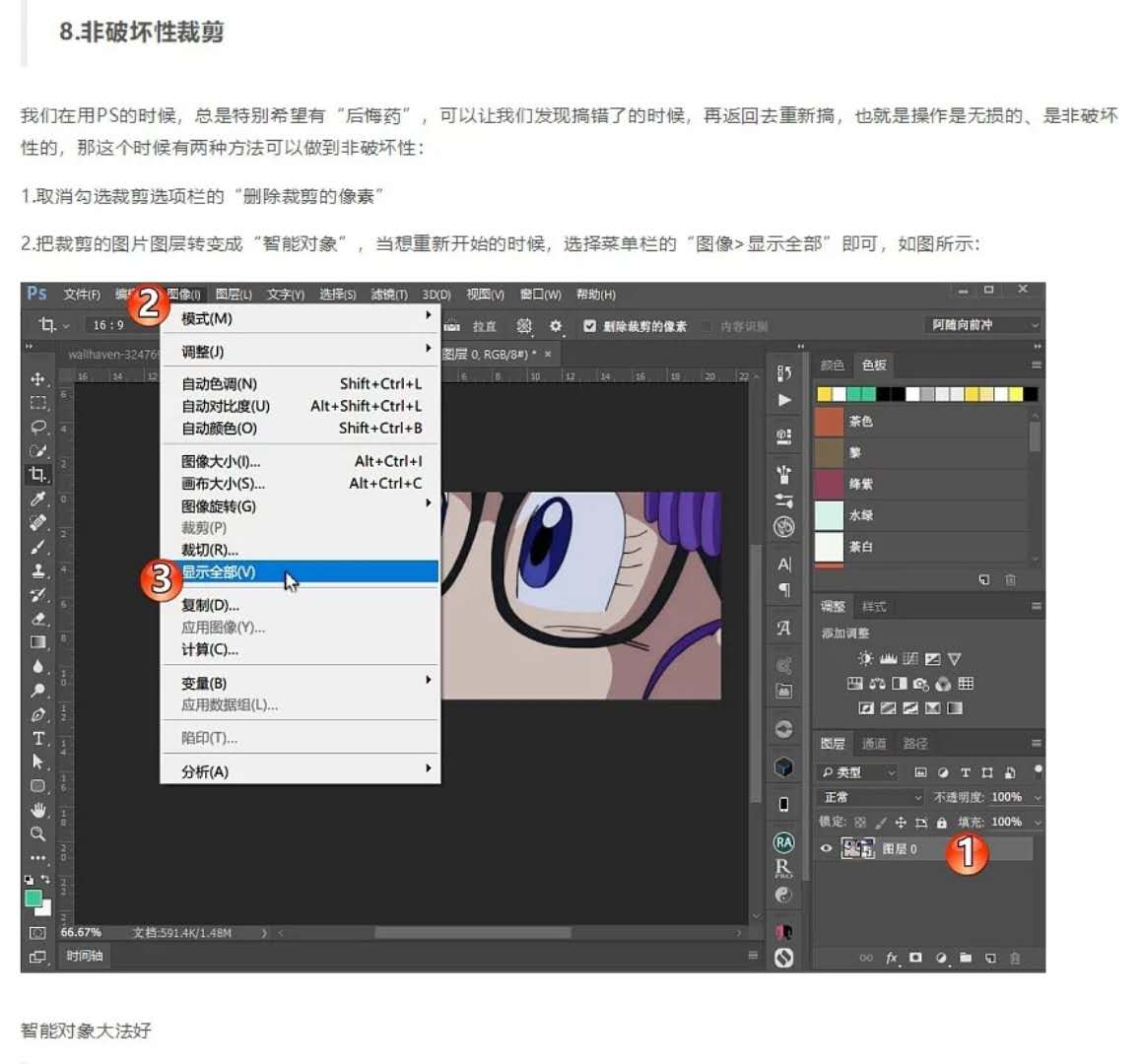
Task: Click the Add layer mask icon
Action: pos(915,958)
